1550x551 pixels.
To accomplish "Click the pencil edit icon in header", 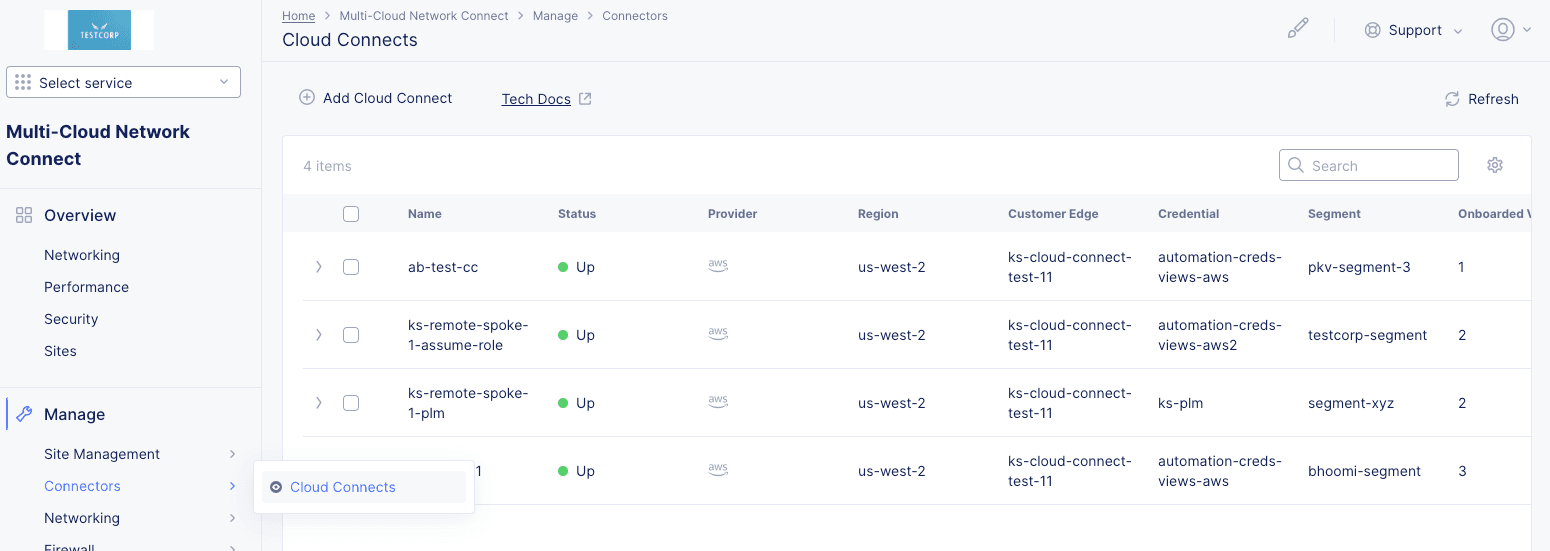I will [1297, 29].
